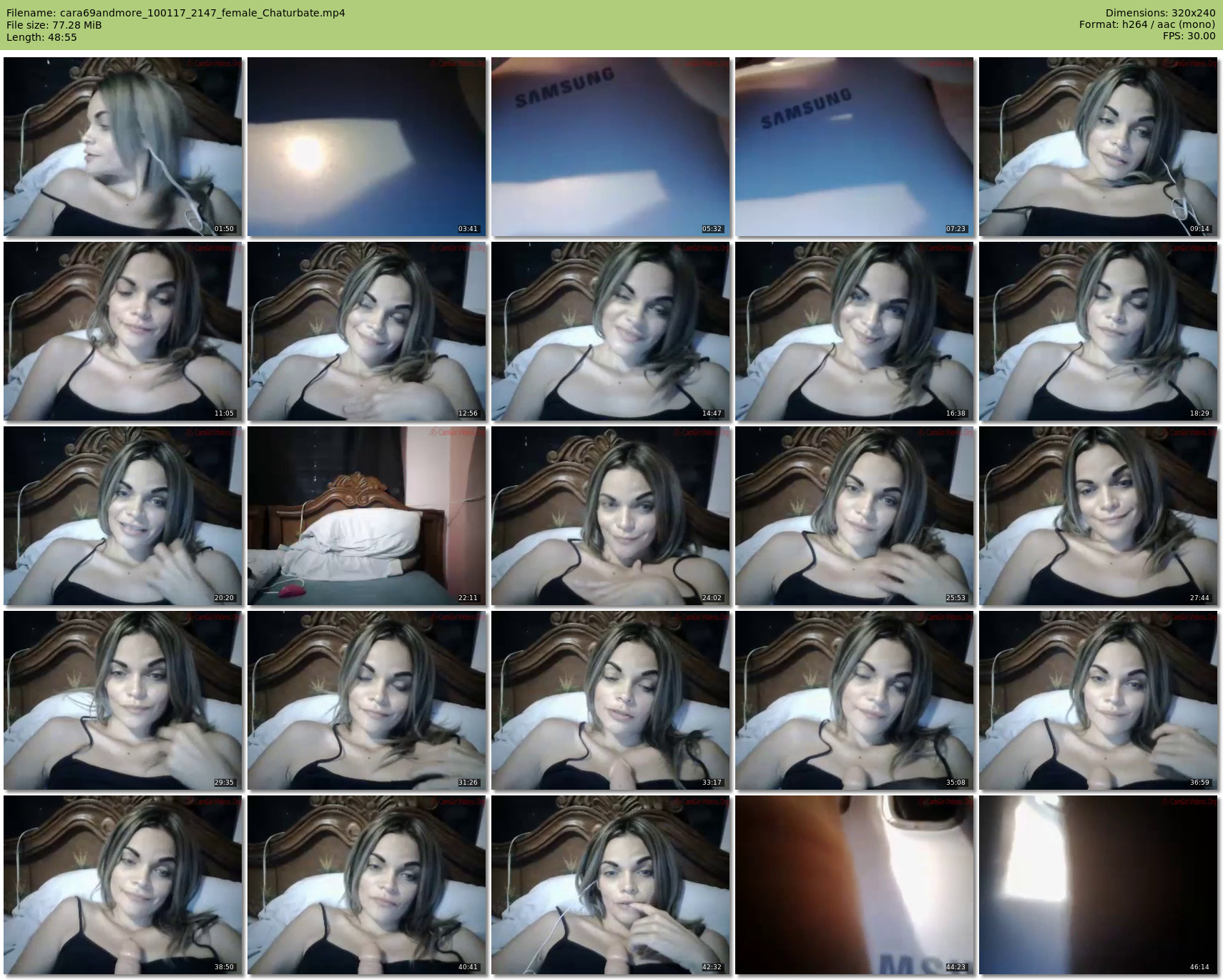The image size is (1223, 980).
Task: Click the thumbnail marked 11:05
Action: point(122,331)
